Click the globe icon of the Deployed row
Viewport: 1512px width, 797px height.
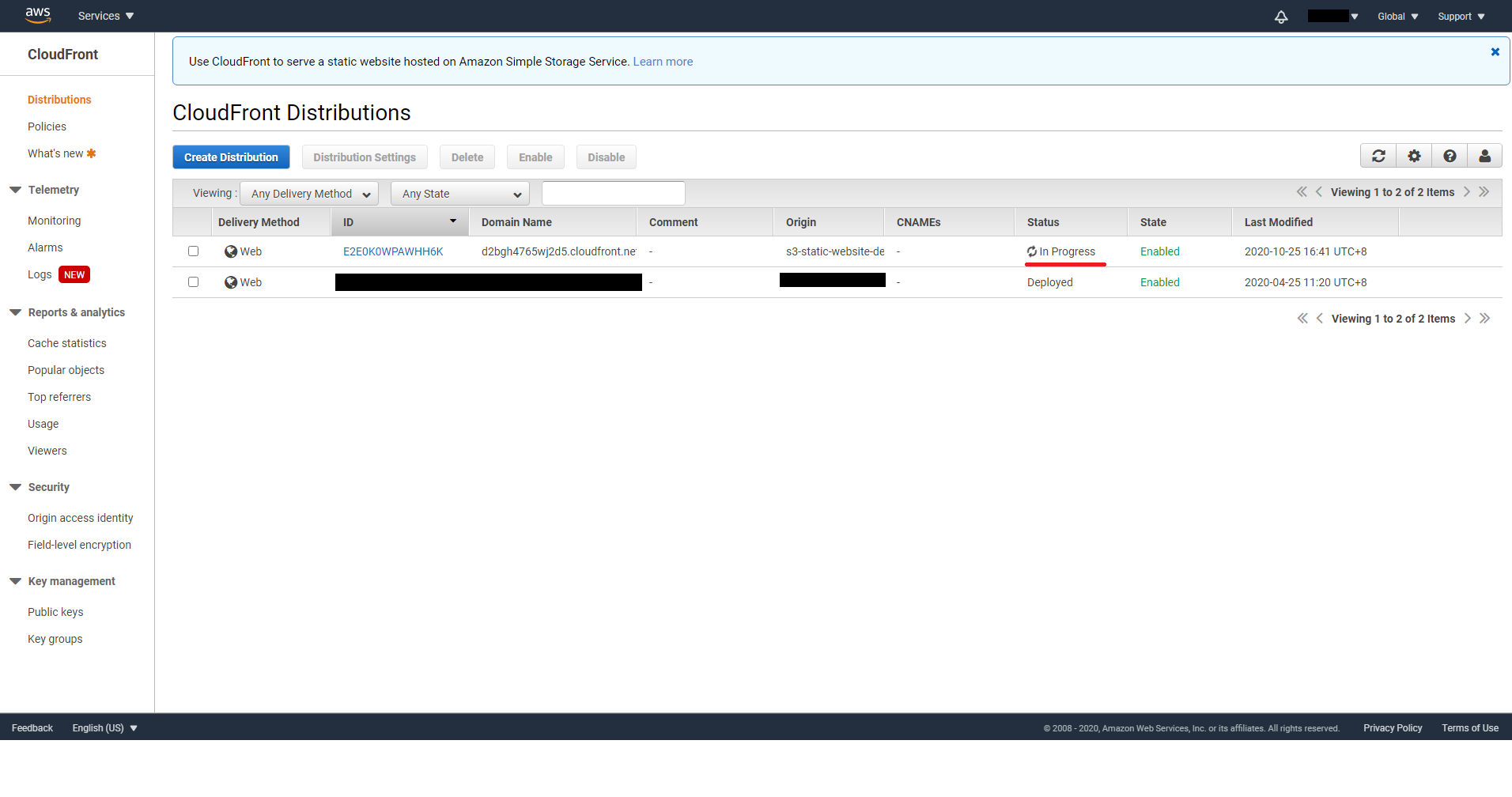(231, 282)
